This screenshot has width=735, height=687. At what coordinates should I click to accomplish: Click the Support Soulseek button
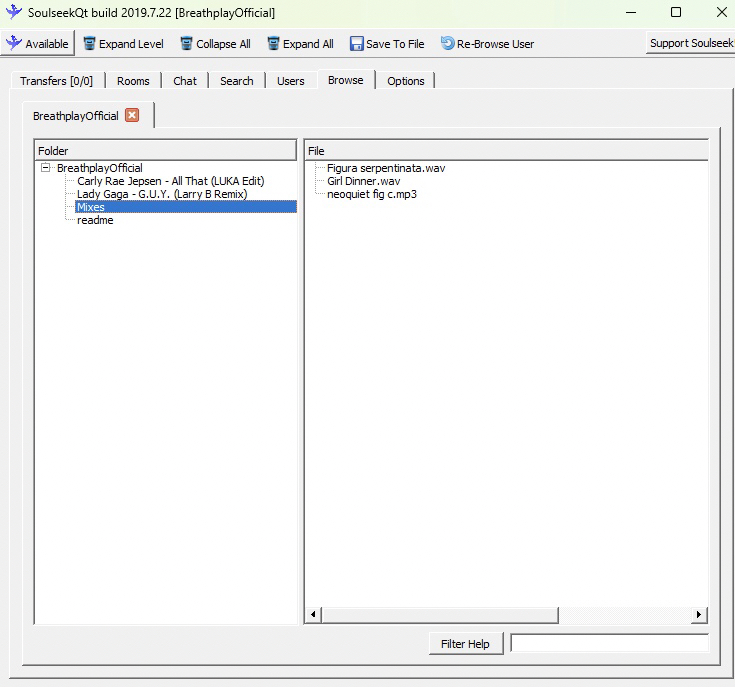[x=691, y=43]
